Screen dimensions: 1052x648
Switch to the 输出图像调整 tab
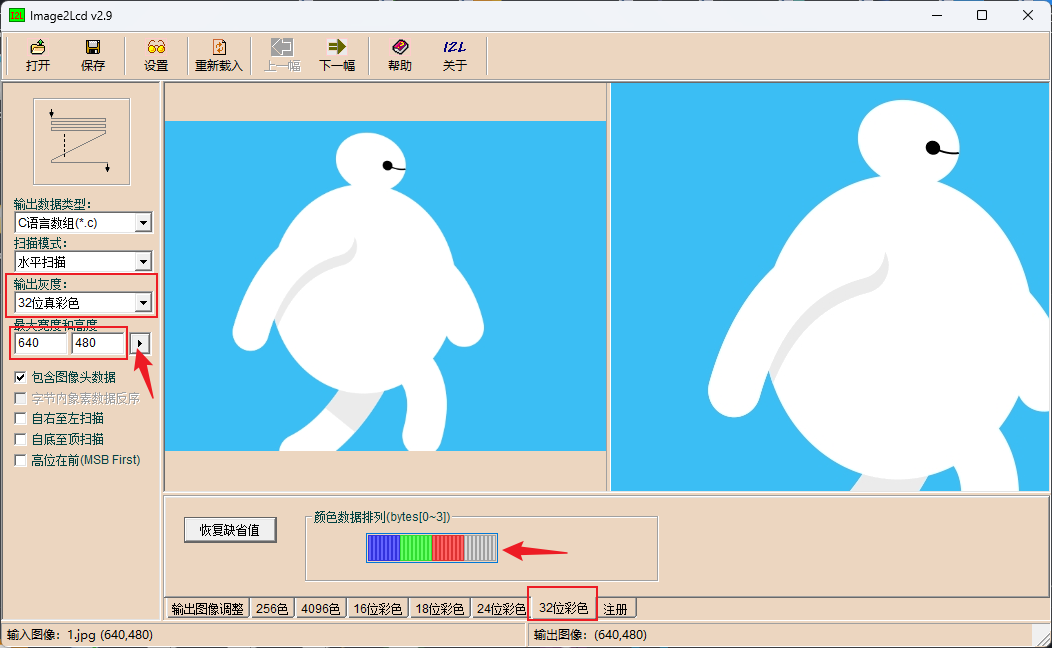click(207, 609)
